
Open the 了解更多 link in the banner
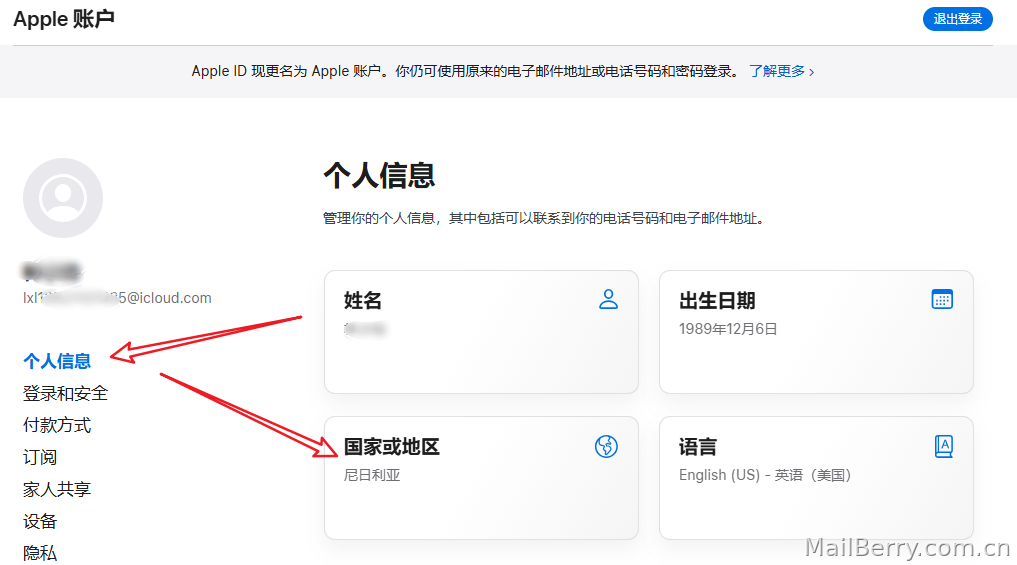[x=782, y=71]
